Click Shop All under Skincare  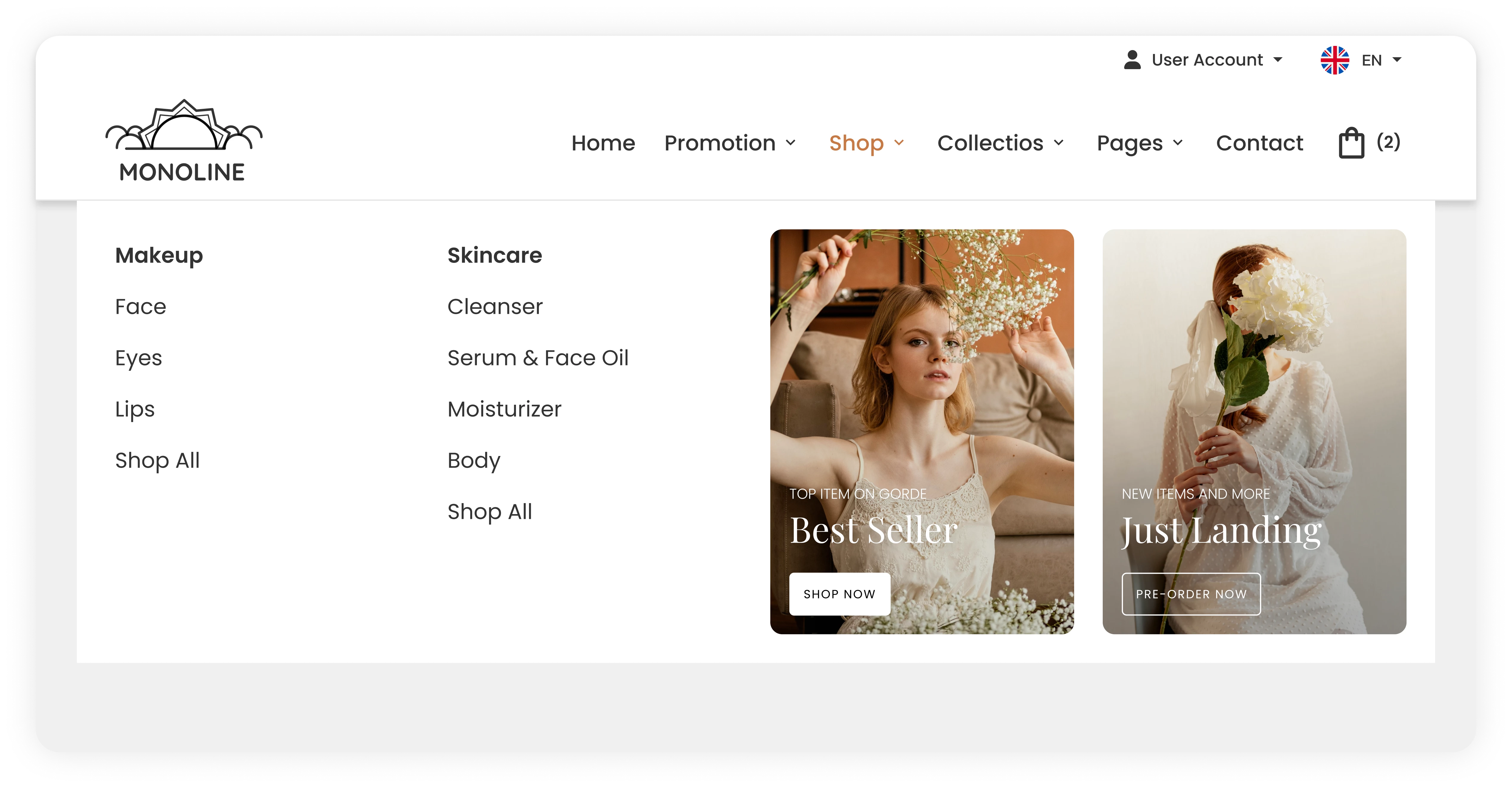click(490, 511)
